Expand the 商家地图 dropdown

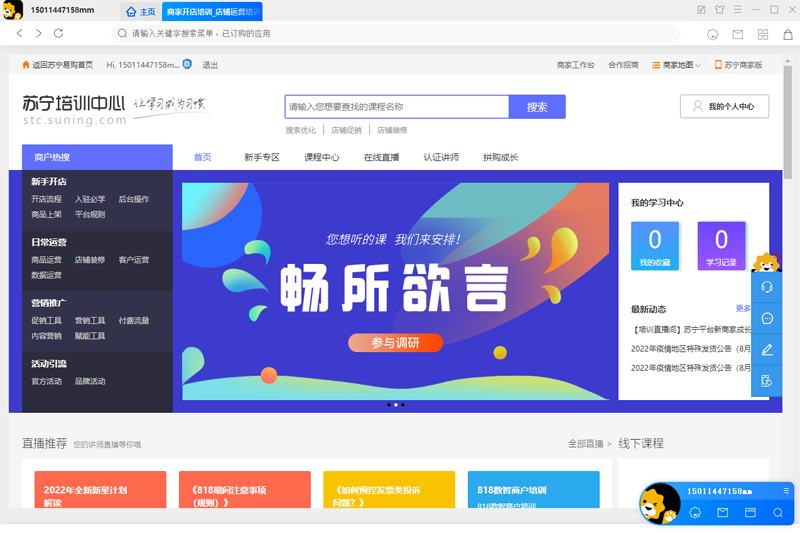tap(677, 65)
